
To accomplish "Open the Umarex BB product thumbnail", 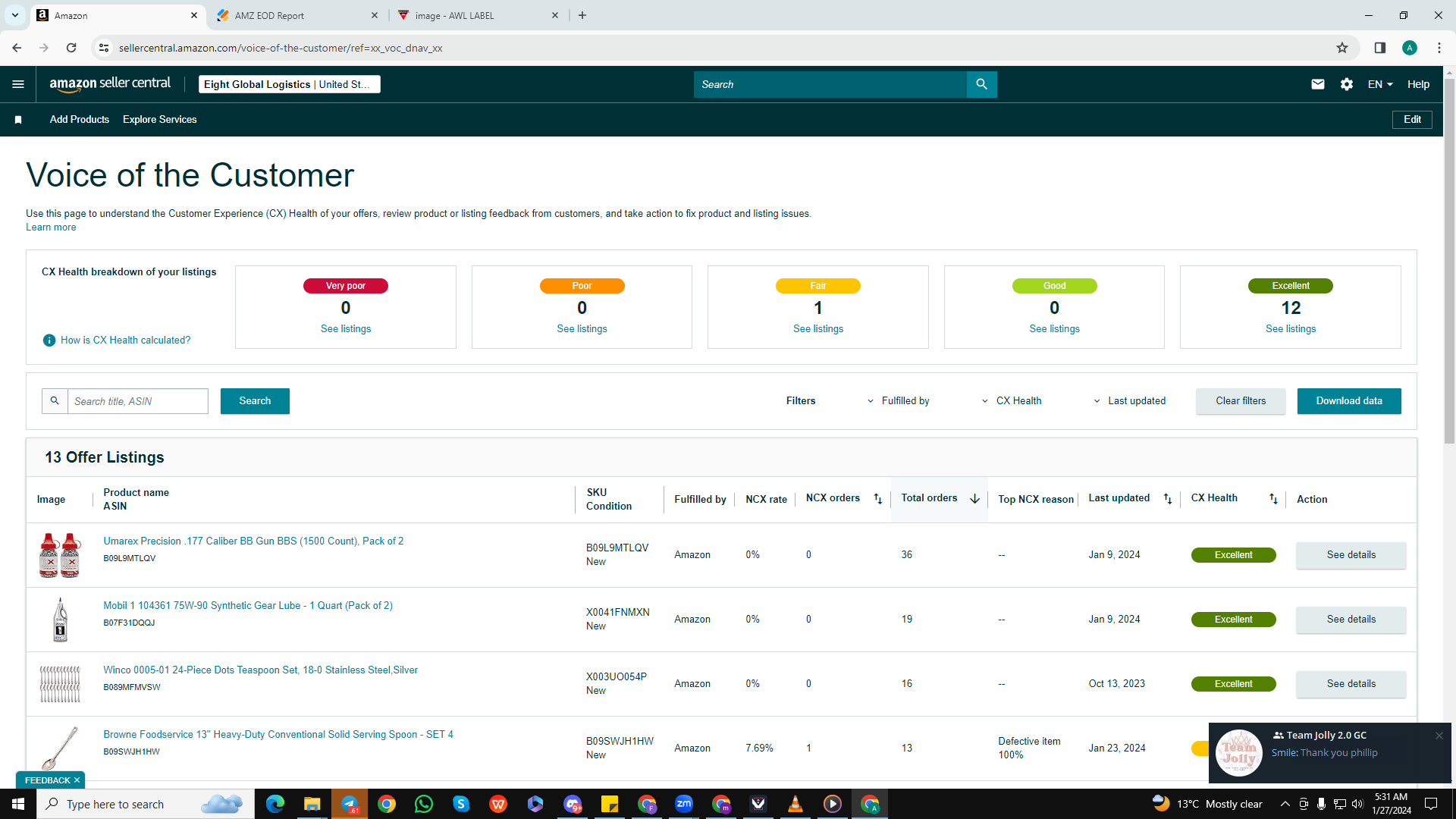I will tap(60, 555).
